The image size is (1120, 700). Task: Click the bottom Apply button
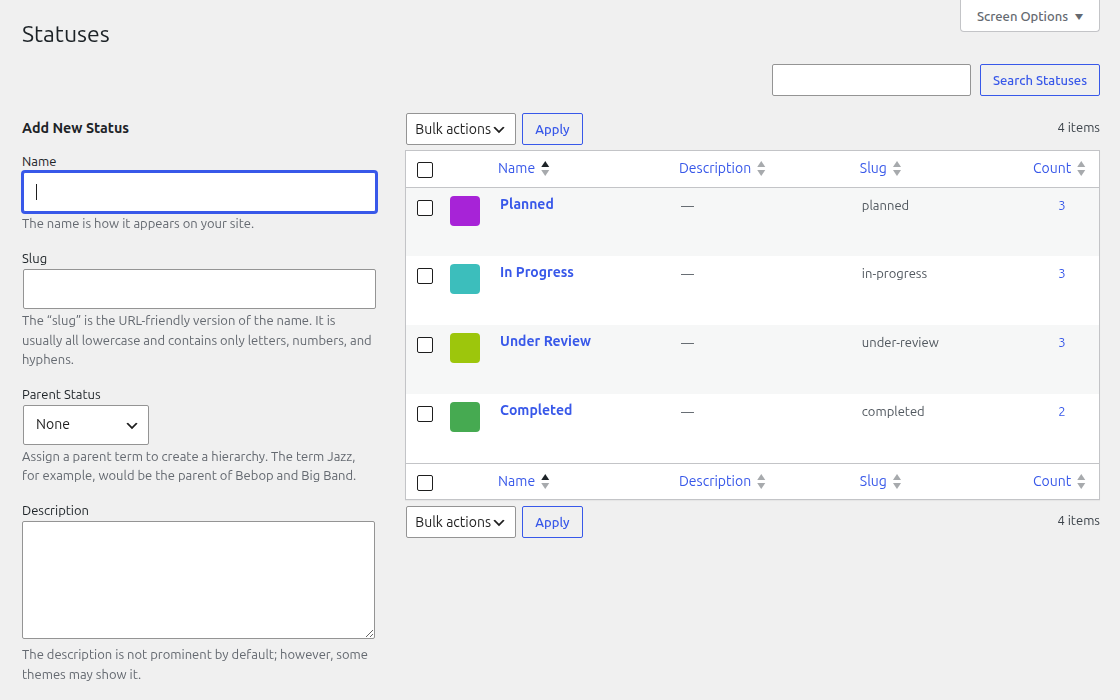click(552, 522)
